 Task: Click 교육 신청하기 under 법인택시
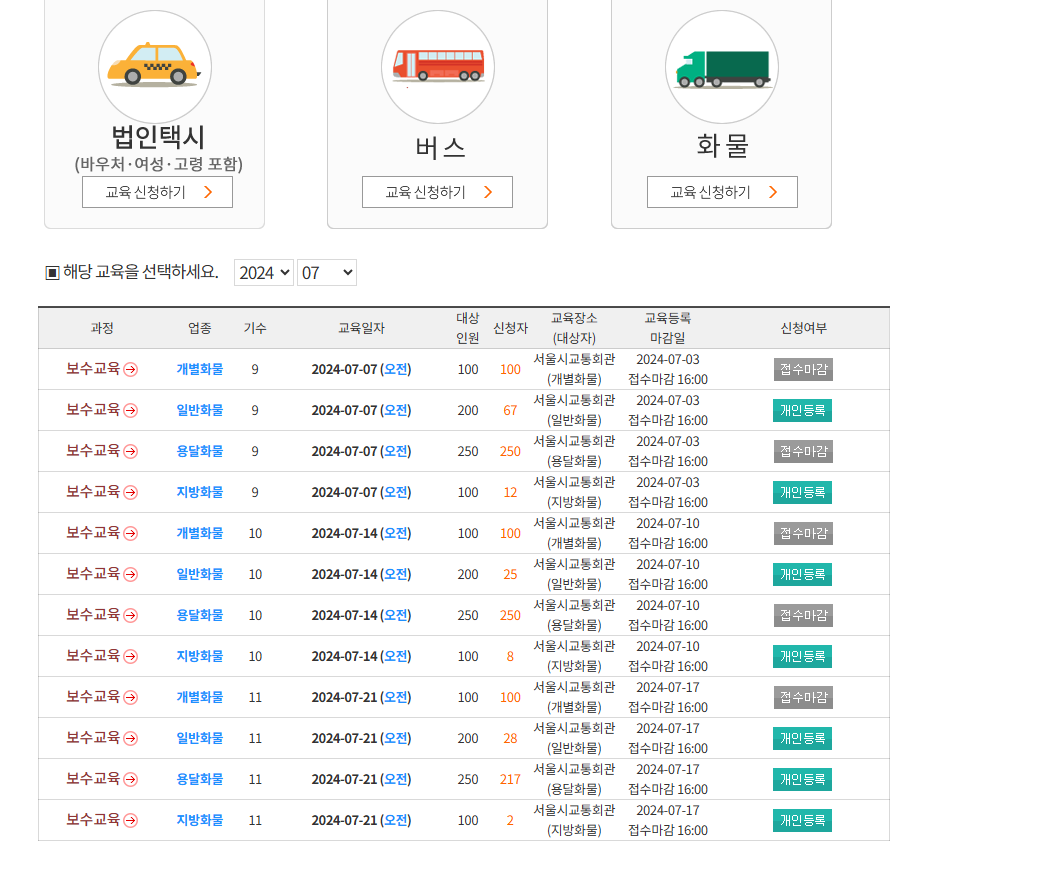[157, 191]
